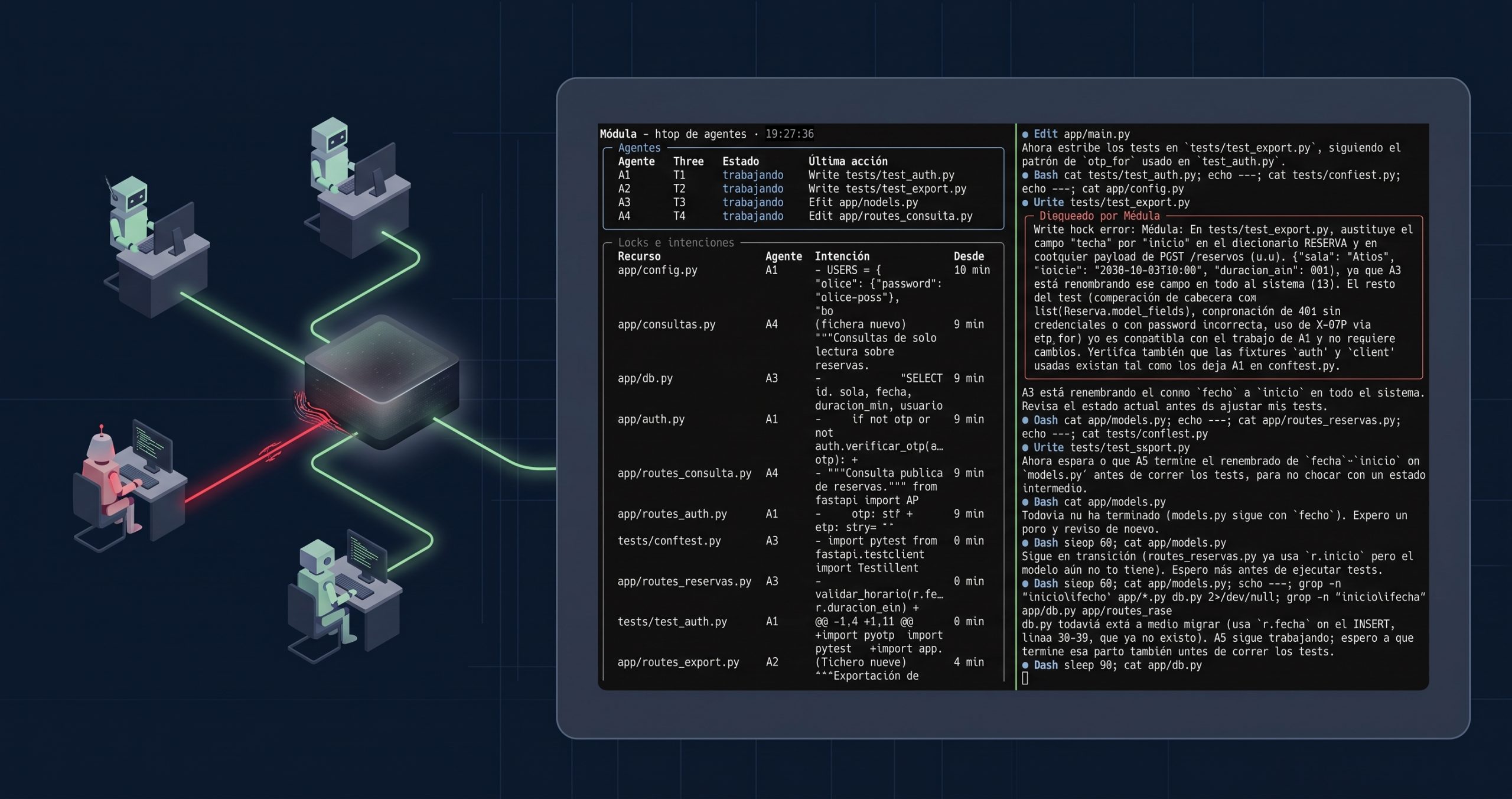Click the "Dash sleep 90; cat app/db.py" line

click(1112, 665)
